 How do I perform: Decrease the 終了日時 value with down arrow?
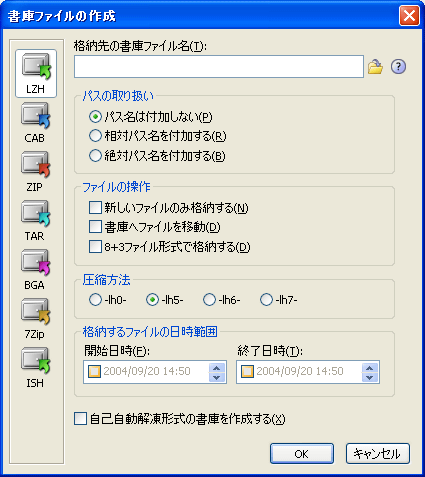coord(369,377)
